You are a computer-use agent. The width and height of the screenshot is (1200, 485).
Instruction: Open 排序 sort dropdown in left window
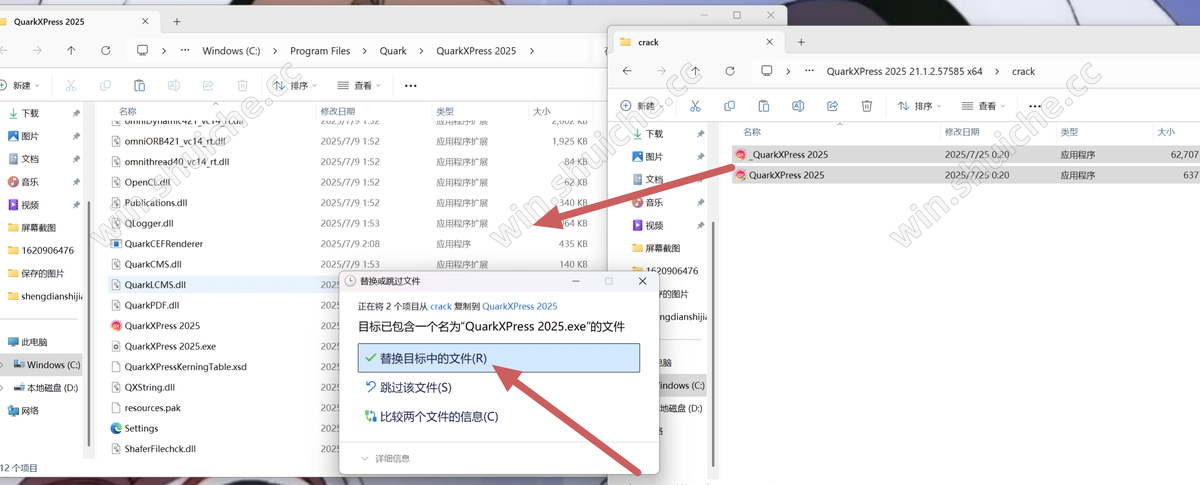[296, 86]
